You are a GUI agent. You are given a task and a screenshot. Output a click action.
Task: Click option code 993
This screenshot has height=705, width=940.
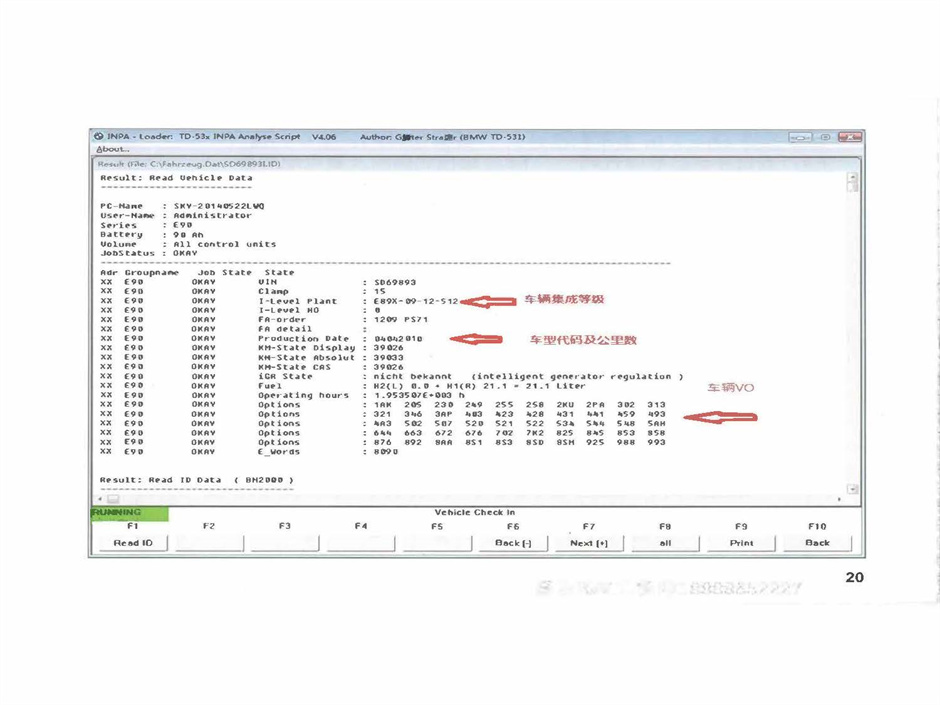[x=656, y=442]
